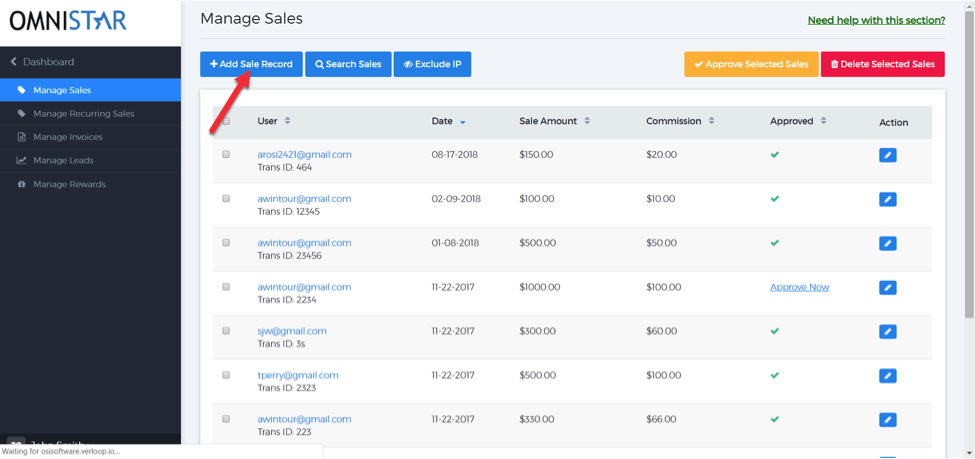The image size is (975, 459).
Task: Edit the sale with Trans ID: 2323
Action: [x=887, y=376]
